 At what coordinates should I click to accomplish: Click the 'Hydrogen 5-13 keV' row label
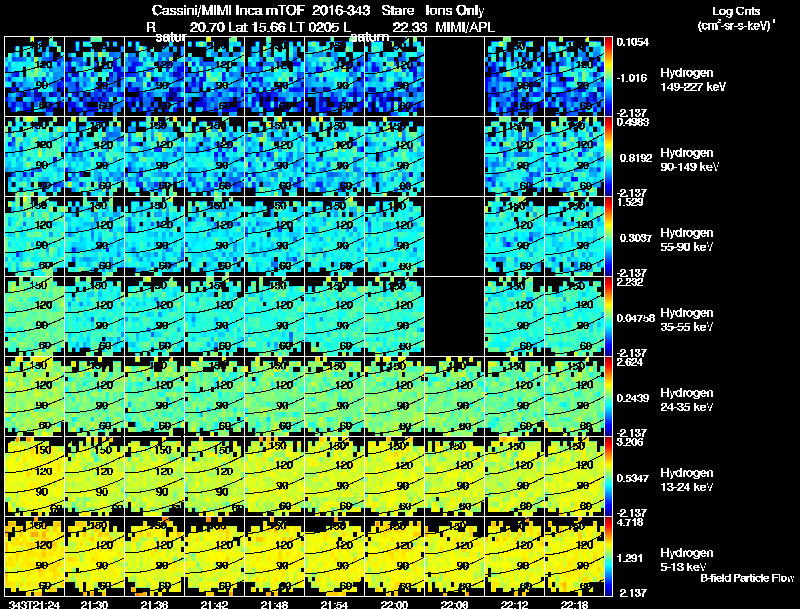[687, 560]
